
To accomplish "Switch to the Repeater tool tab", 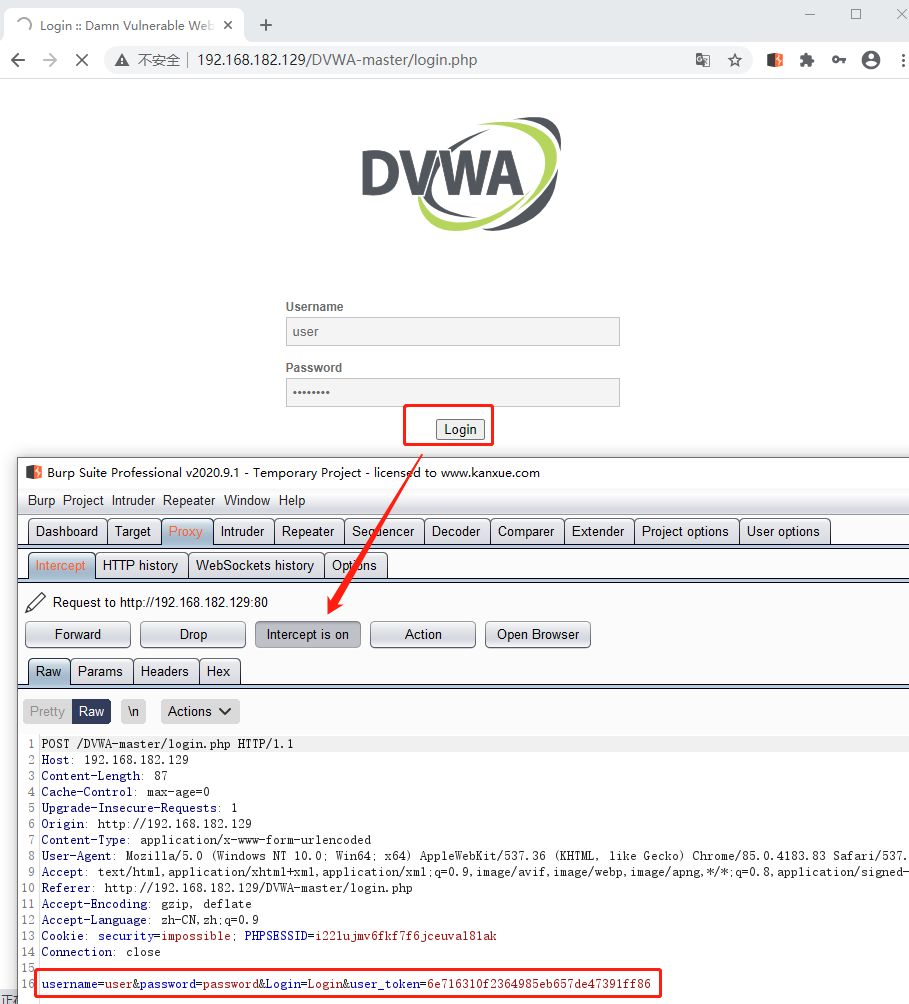I will 308,531.
